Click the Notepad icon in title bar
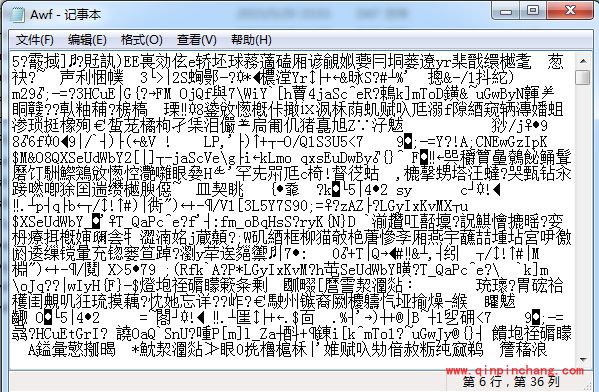 click(x=17, y=15)
